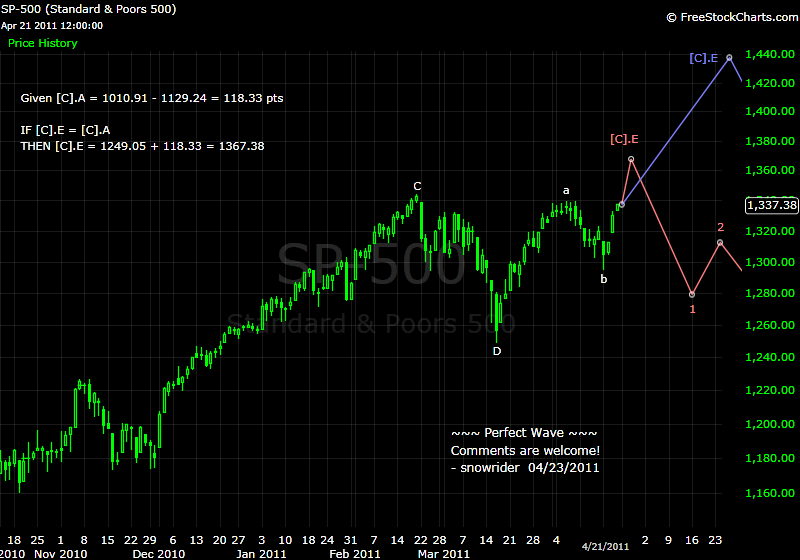Click the white wave label C above the February high
This screenshot has height=560, width=800.
click(x=417, y=186)
